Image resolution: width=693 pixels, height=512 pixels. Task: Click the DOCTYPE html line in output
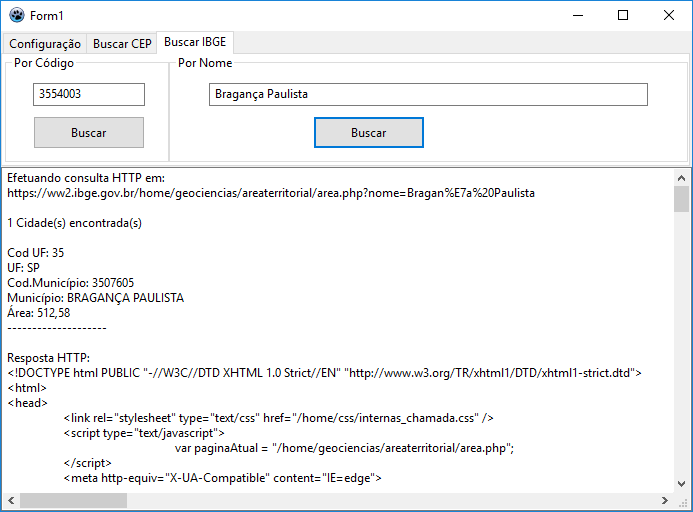click(x=324, y=373)
